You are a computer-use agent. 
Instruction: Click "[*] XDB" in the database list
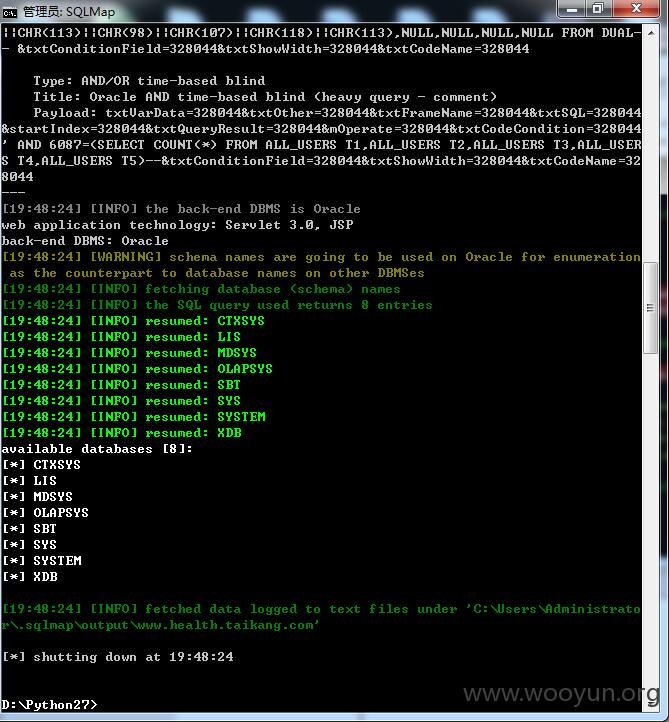coord(30,577)
